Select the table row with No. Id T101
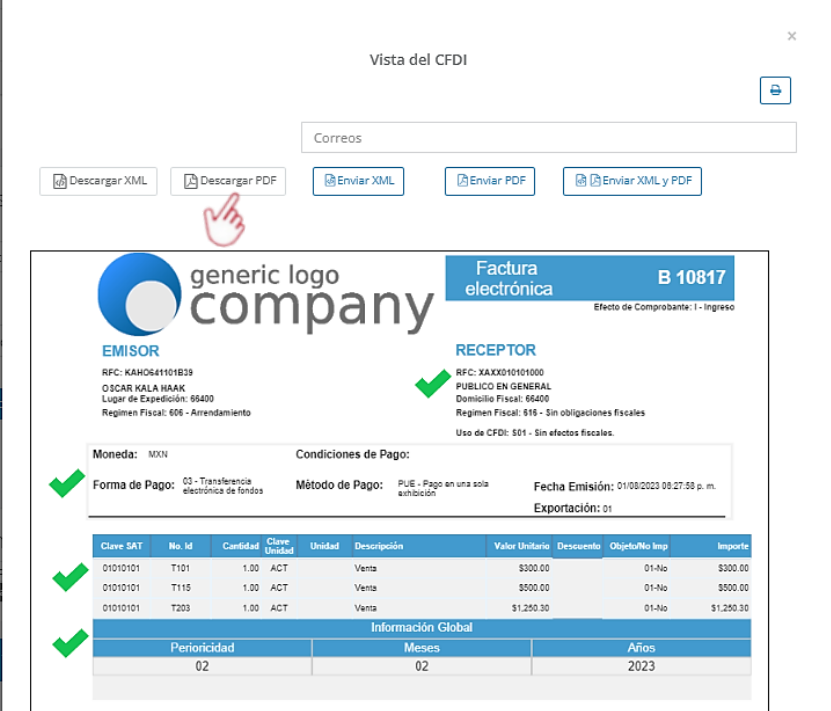Image resolution: width=831 pixels, height=711 pixels. (x=420, y=568)
